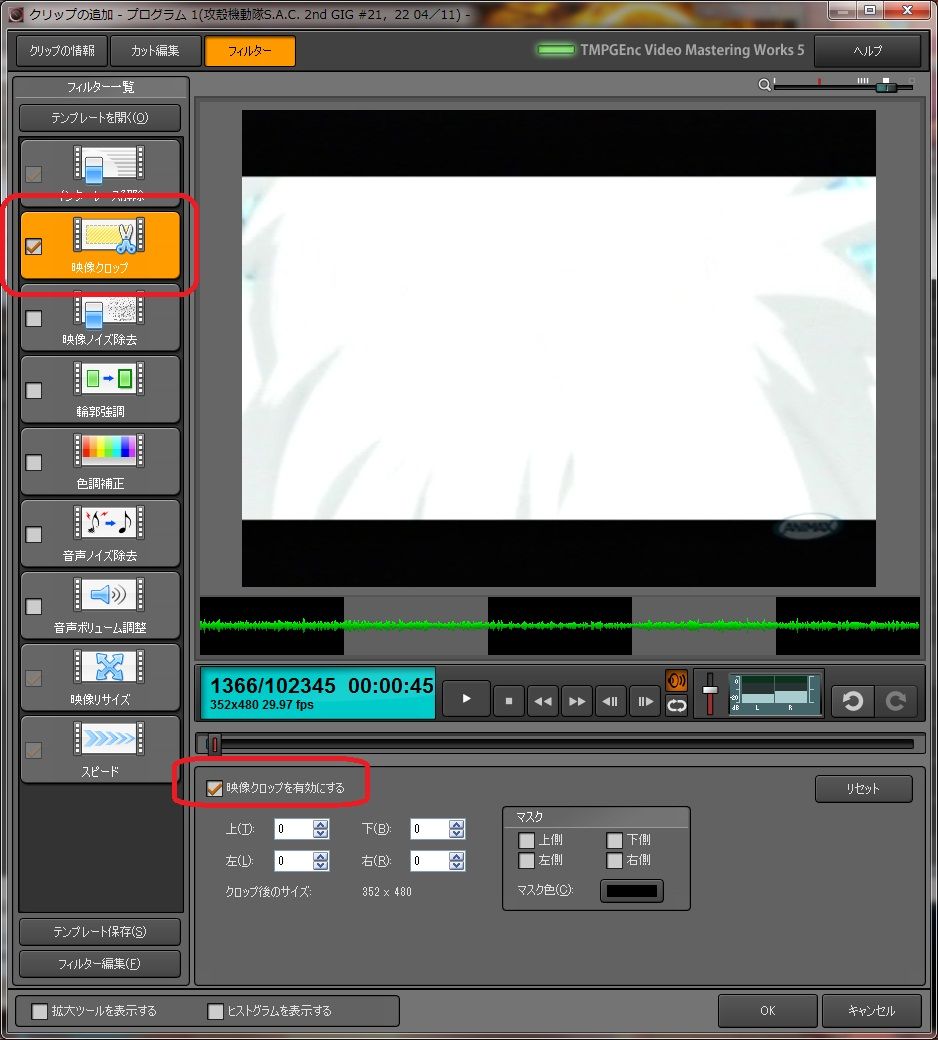Click the magnifier zoom icon
Viewport: 938px width, 1040px height.
click(764, 85)
